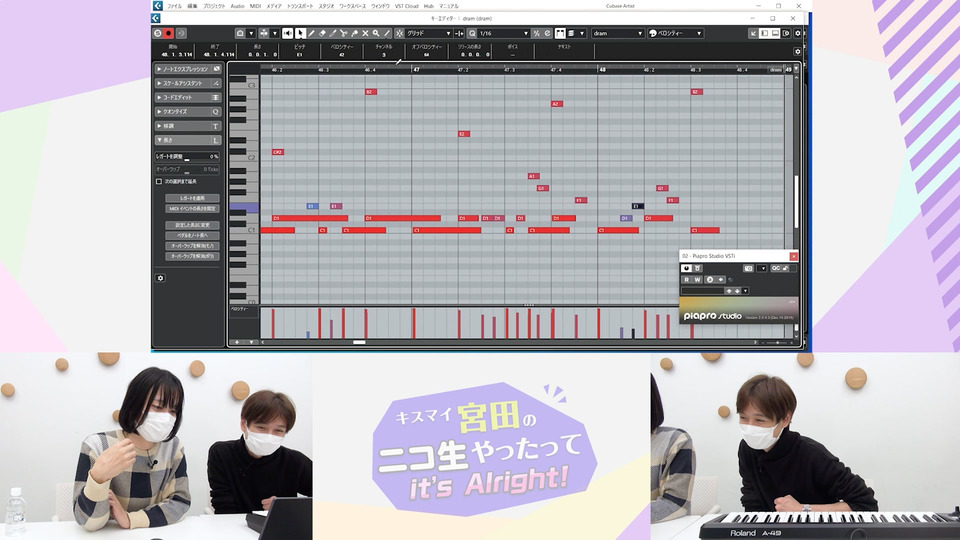Open the dram part selection dropdown
Screen dimensions: 960x540
pyautogui.click(x=618, y=33)
